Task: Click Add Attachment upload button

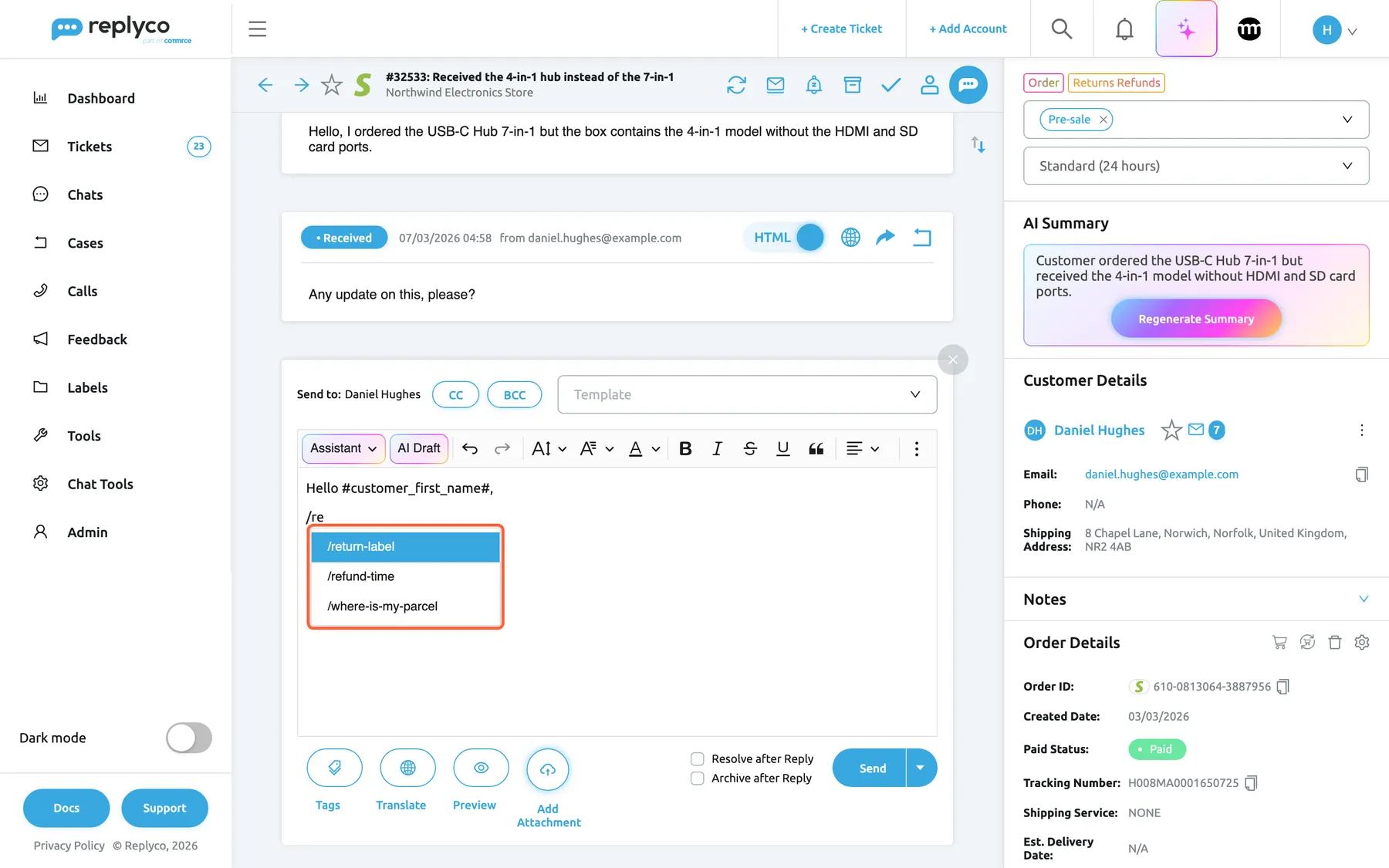Action: pos(548,769)
